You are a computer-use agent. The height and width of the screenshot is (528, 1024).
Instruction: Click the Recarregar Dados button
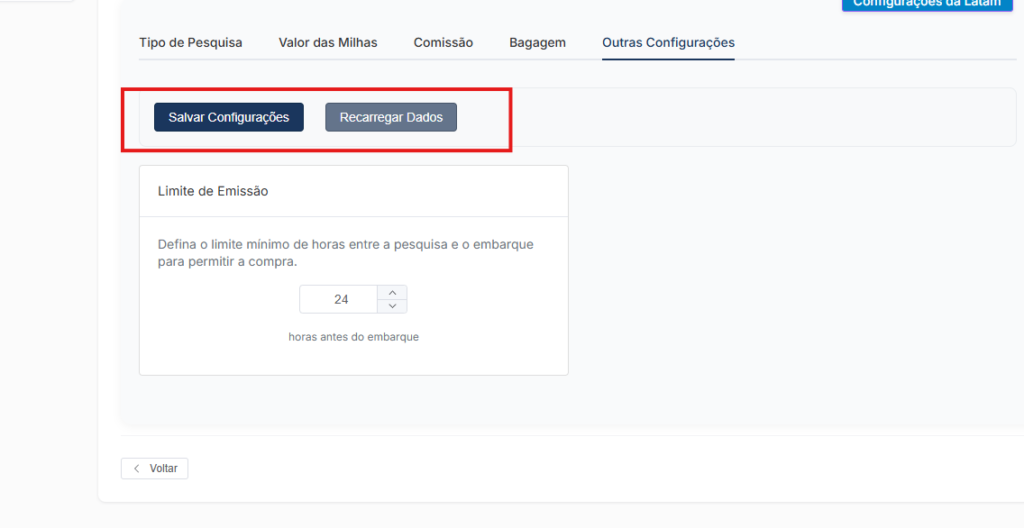[391, 117]
